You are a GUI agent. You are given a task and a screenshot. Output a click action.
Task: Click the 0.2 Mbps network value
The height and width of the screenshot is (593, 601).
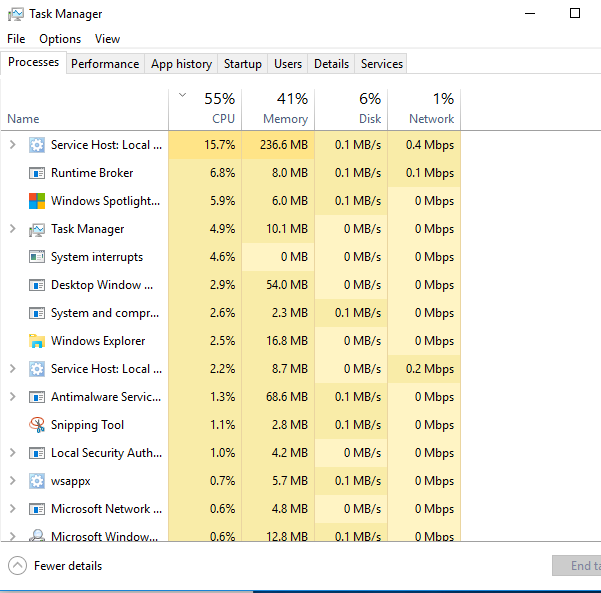430,369
